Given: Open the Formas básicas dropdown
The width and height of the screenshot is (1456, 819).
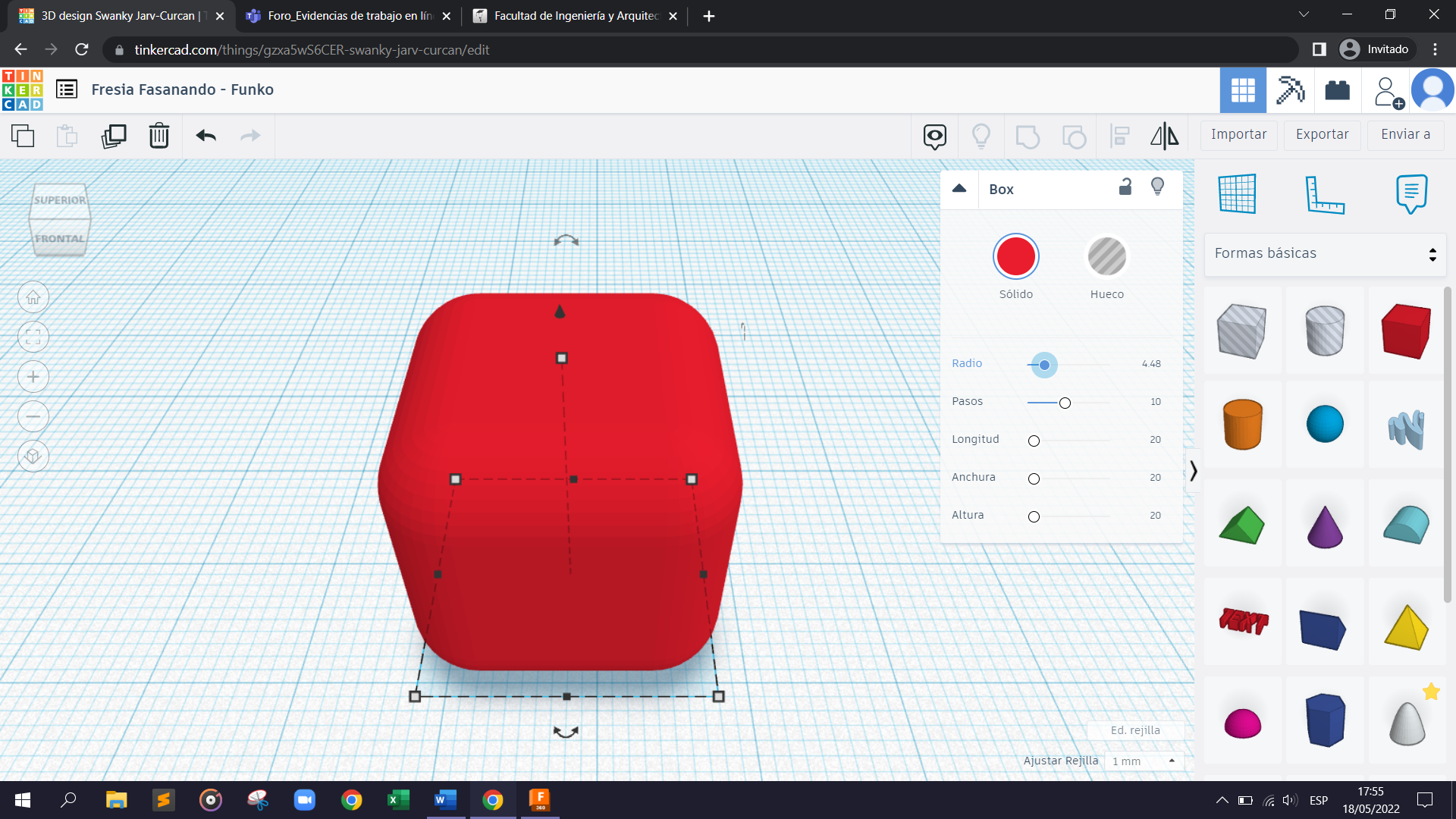Looking at the screenshot, I should [x=1325, y=254].
